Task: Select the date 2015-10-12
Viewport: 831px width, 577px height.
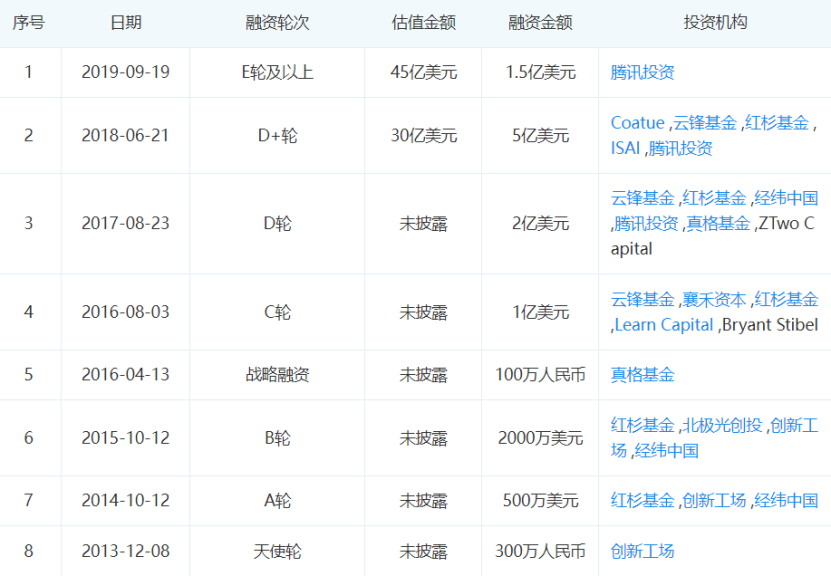Action: [126, 438]
